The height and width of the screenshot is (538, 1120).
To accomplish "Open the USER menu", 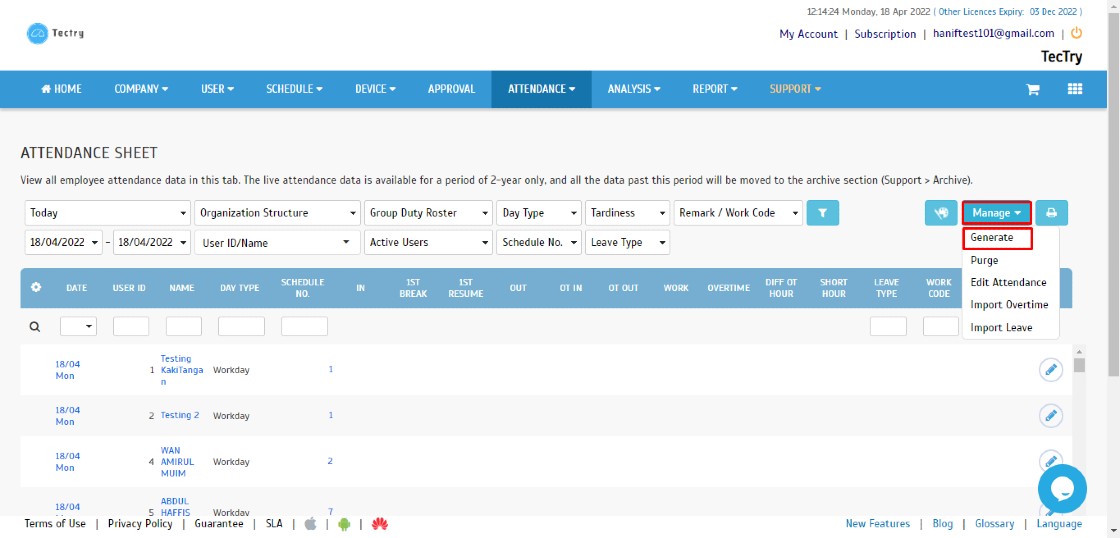I will point(218,89).
